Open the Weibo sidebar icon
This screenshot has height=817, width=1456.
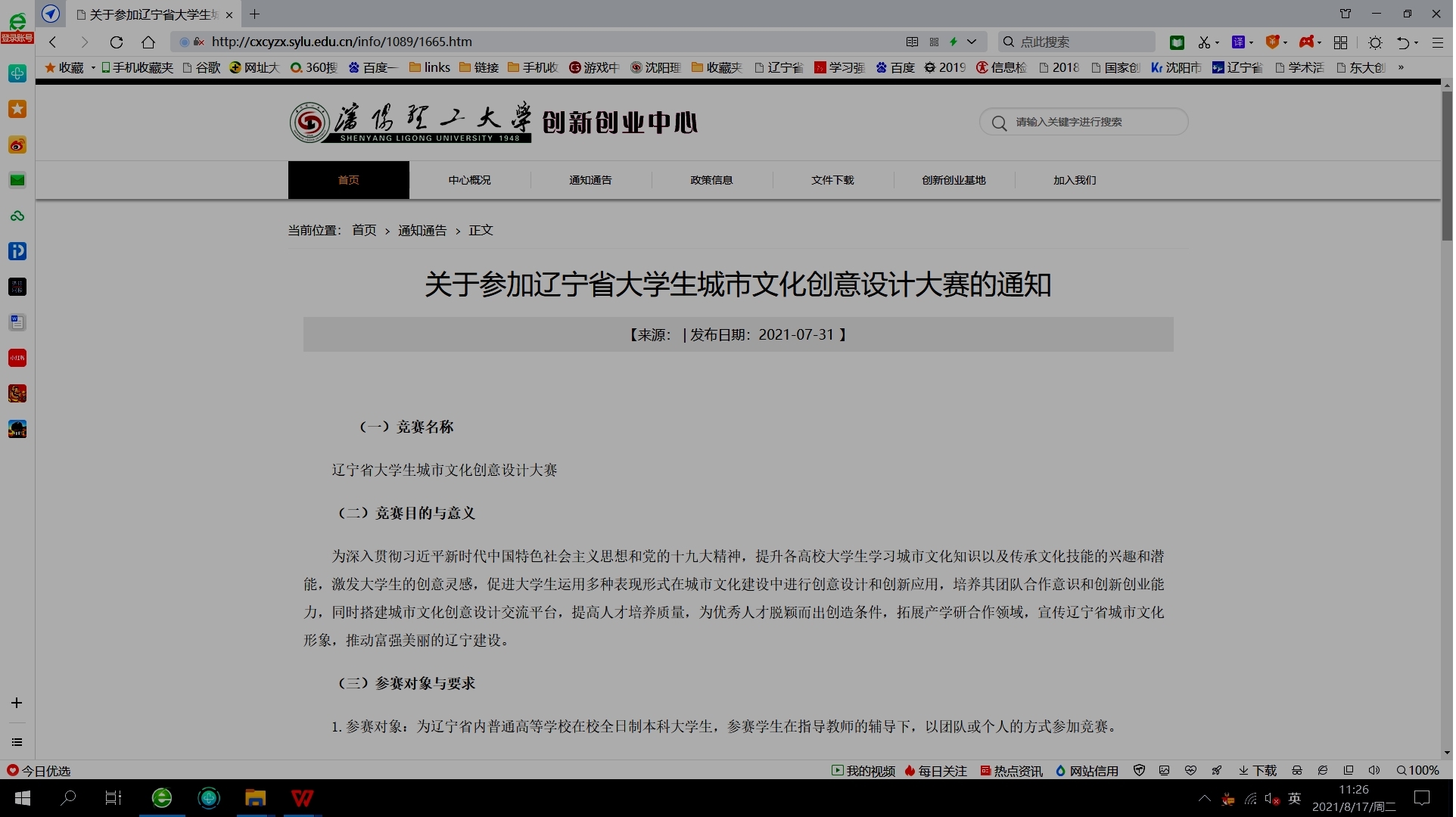point(17,145)
